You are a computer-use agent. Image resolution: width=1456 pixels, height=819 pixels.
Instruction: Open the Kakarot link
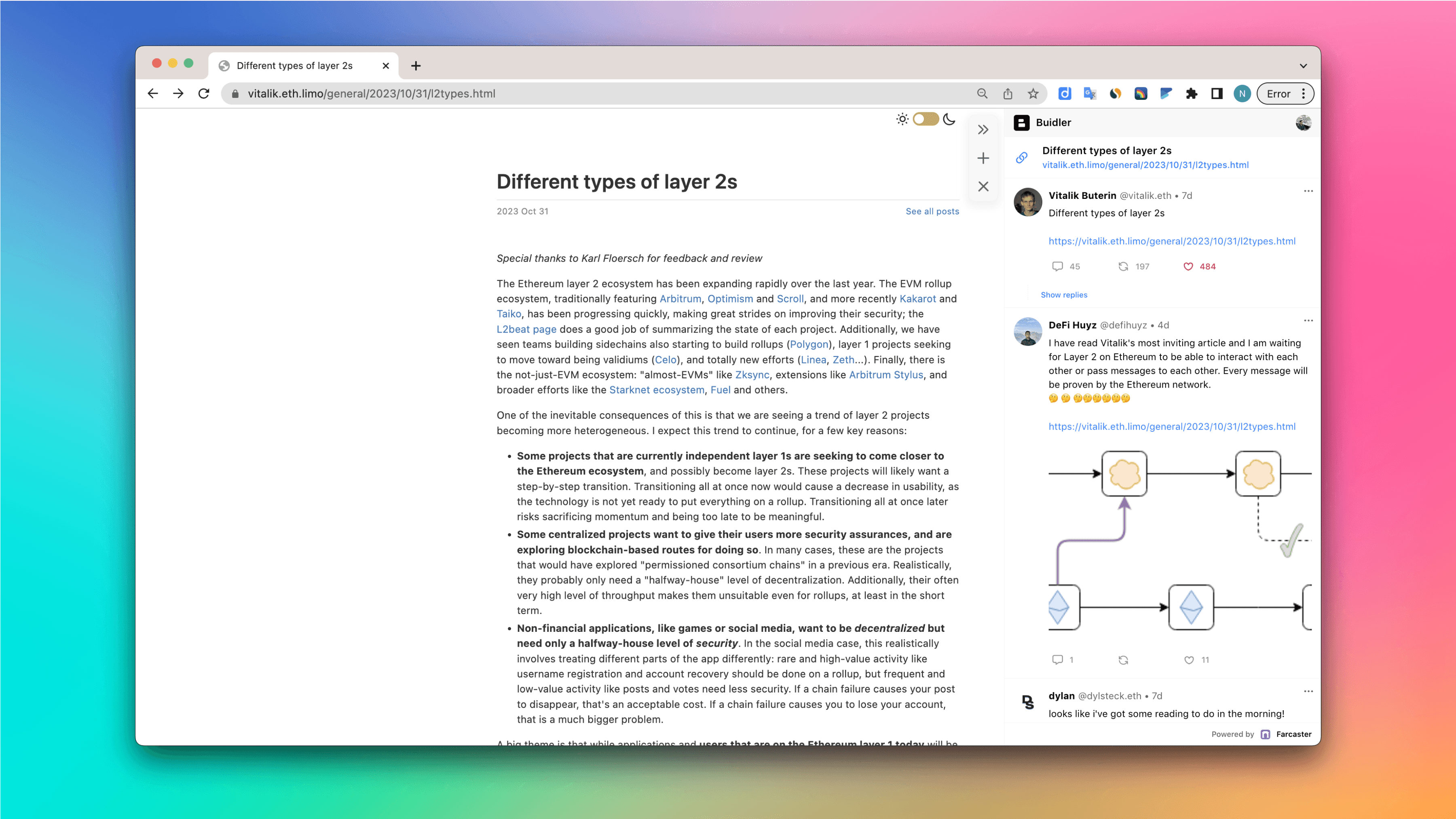pyautogui.click(x=917, y=299)
